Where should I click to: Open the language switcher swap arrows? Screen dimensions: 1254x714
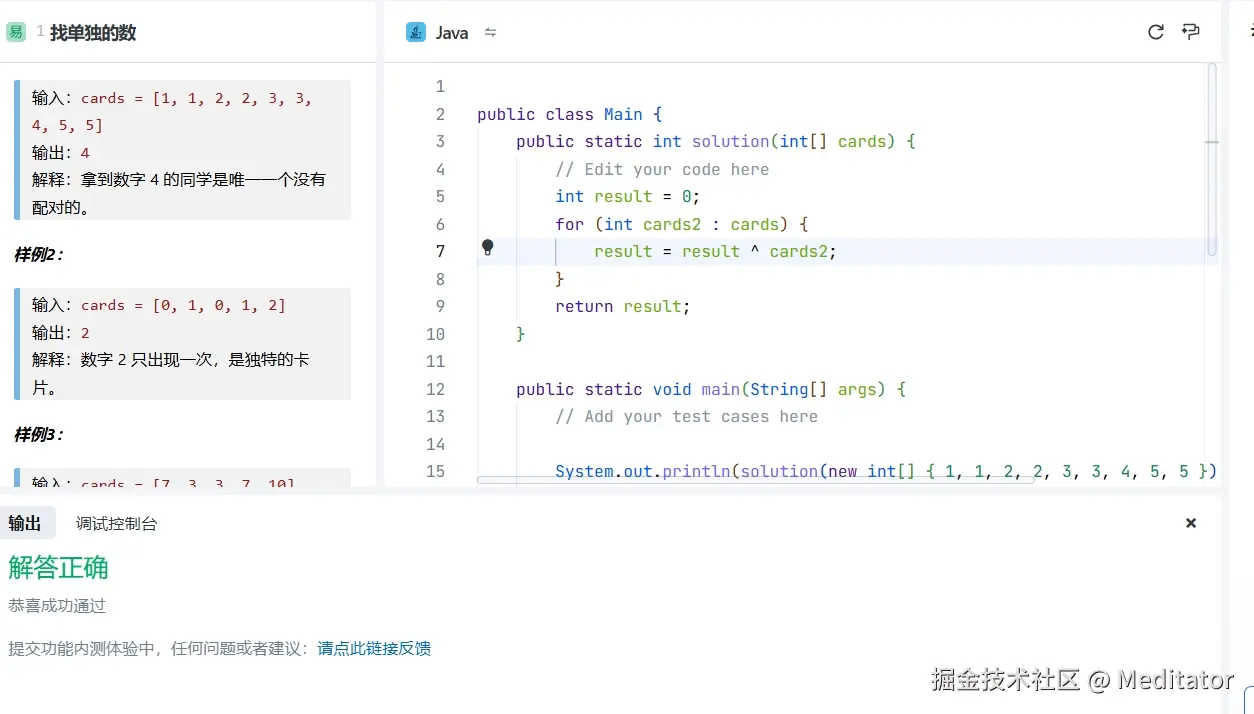[x=490, y=31]
